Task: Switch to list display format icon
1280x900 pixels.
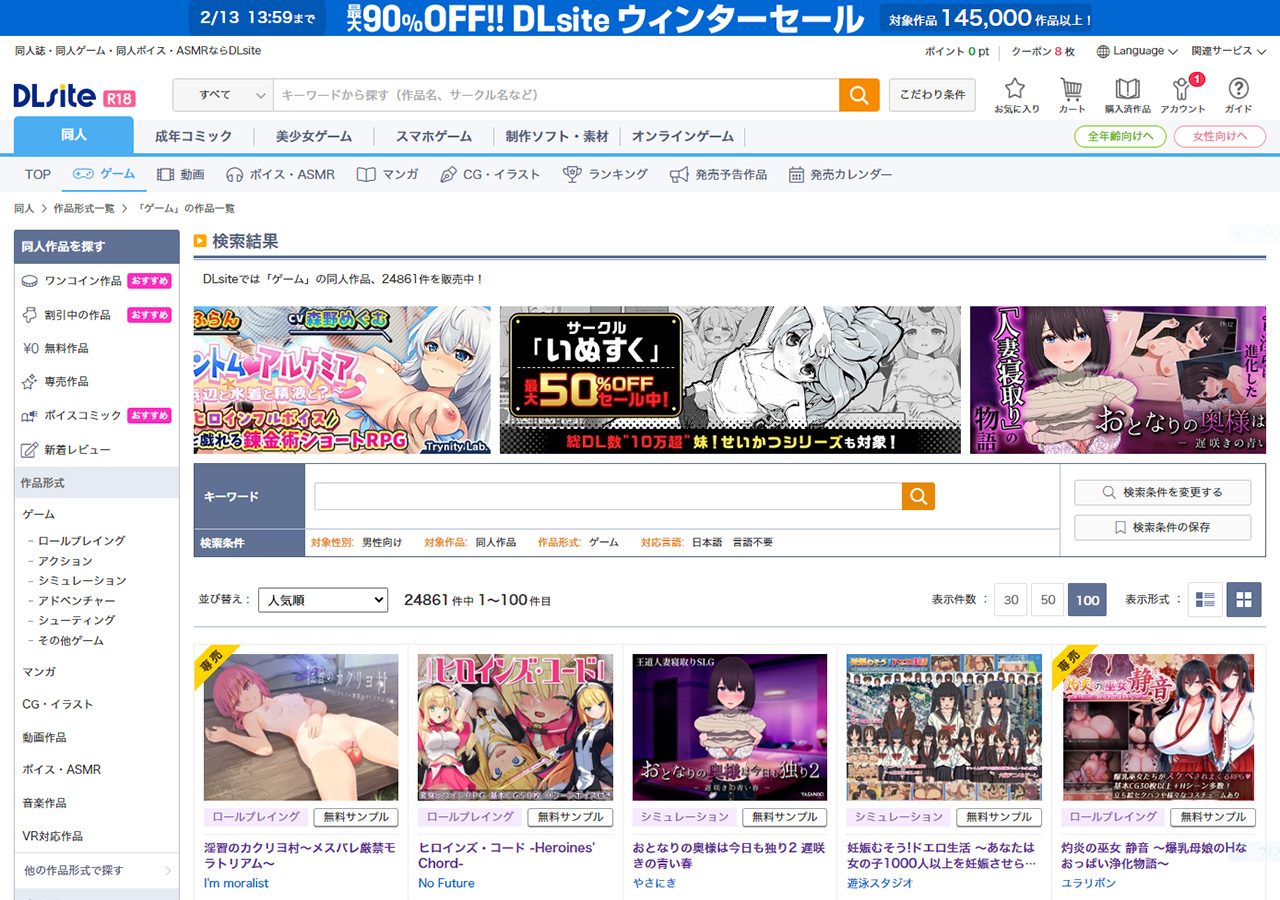Action: [x=1204, y=600]
